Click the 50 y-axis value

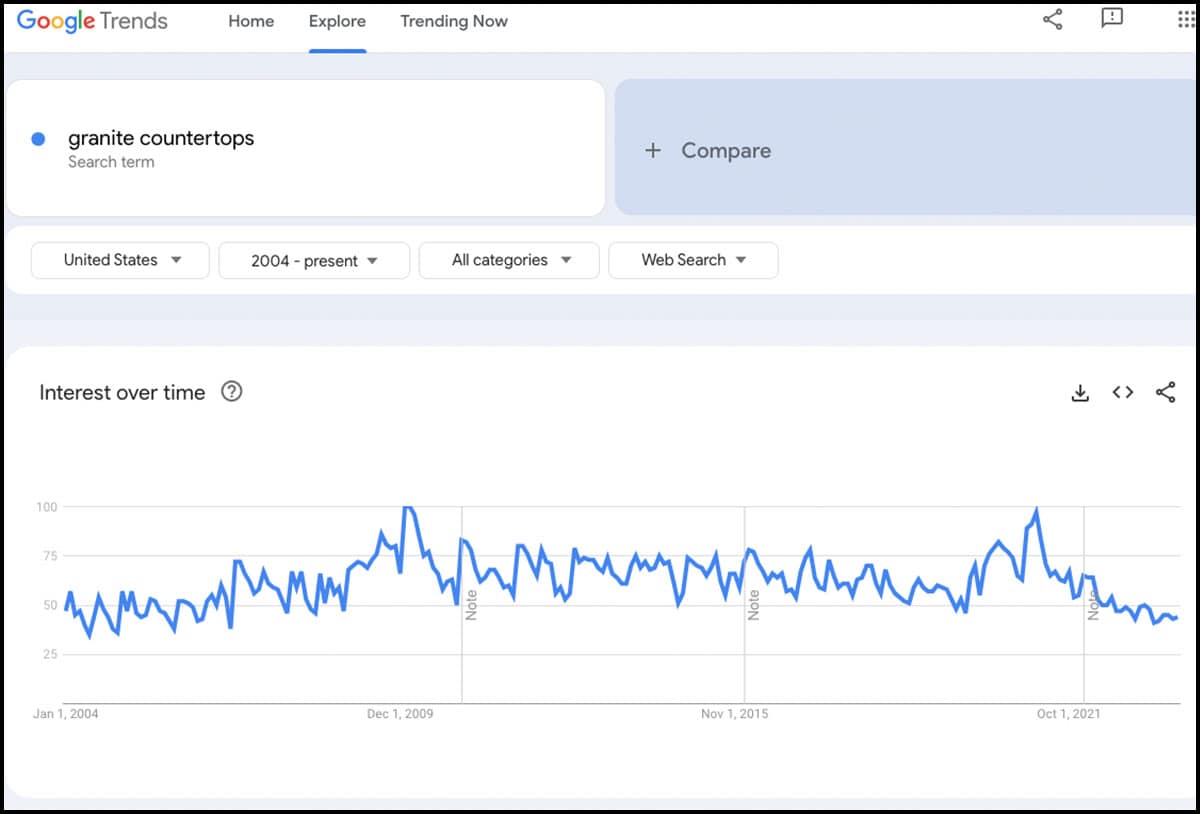coord(50,605)
